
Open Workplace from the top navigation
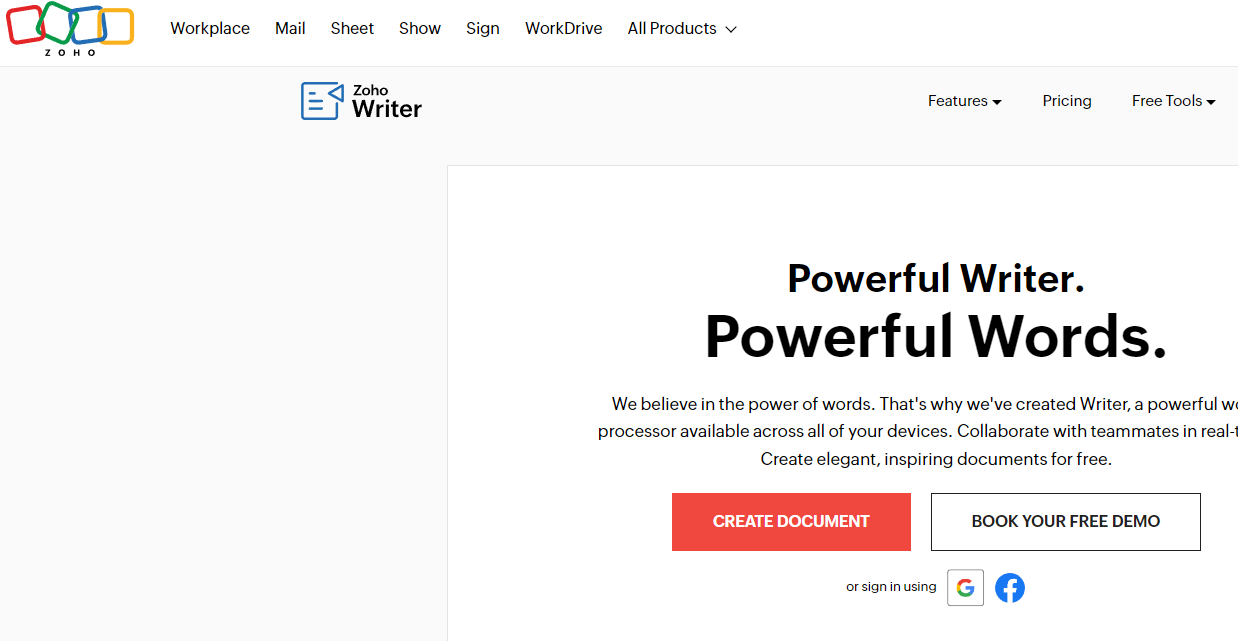pyautogui.click(x=209, y=28)
